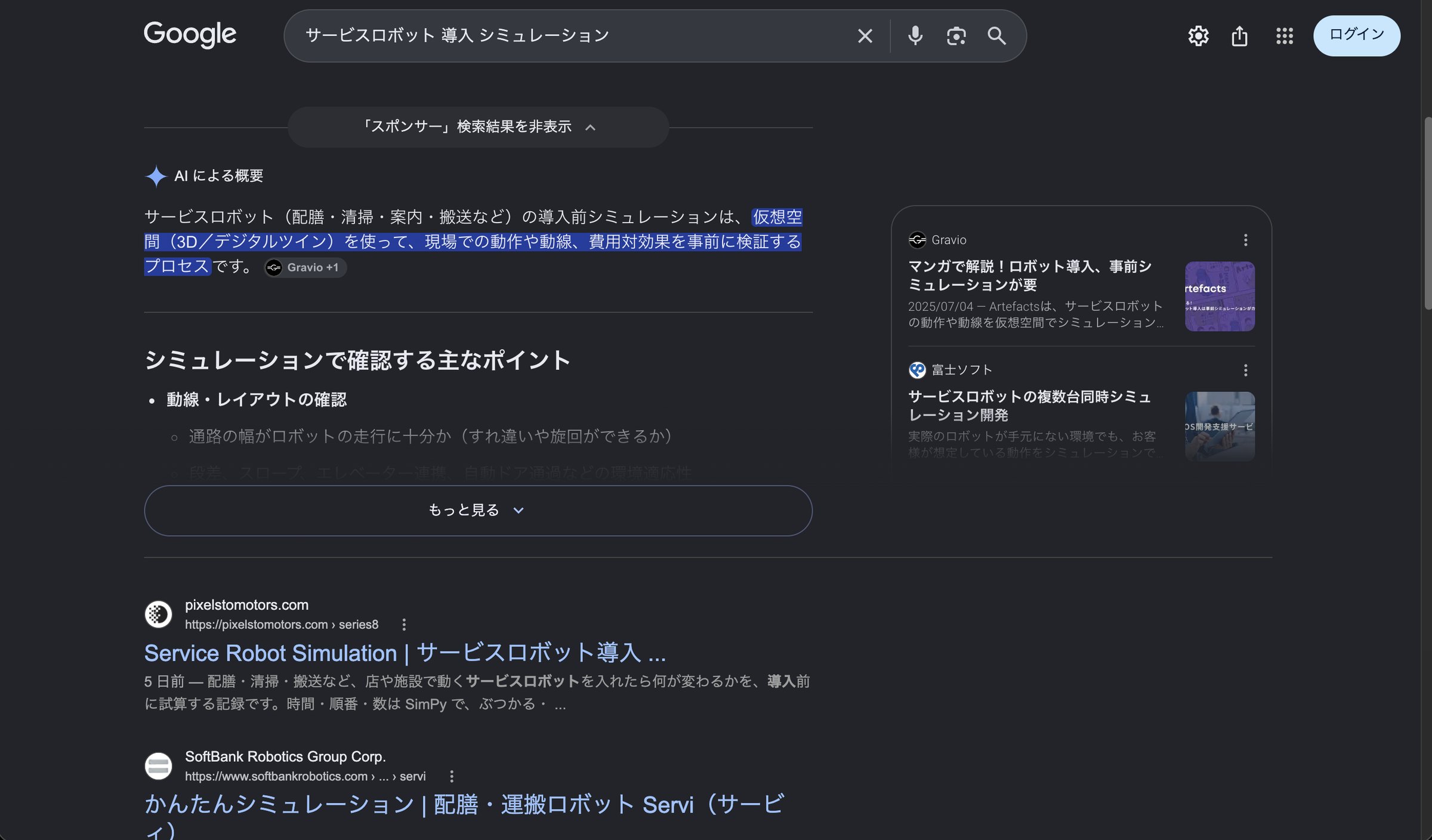
Task: Click the 富士ソフト favicon icon
Action: coord(917,370)
